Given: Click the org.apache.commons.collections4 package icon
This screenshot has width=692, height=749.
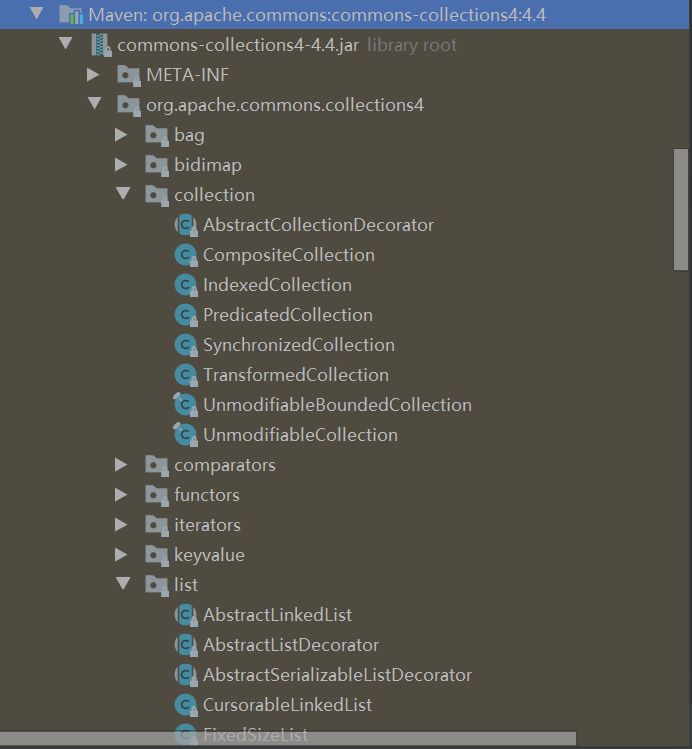Looking at the screenshot, I should click(x=129, y=106).
